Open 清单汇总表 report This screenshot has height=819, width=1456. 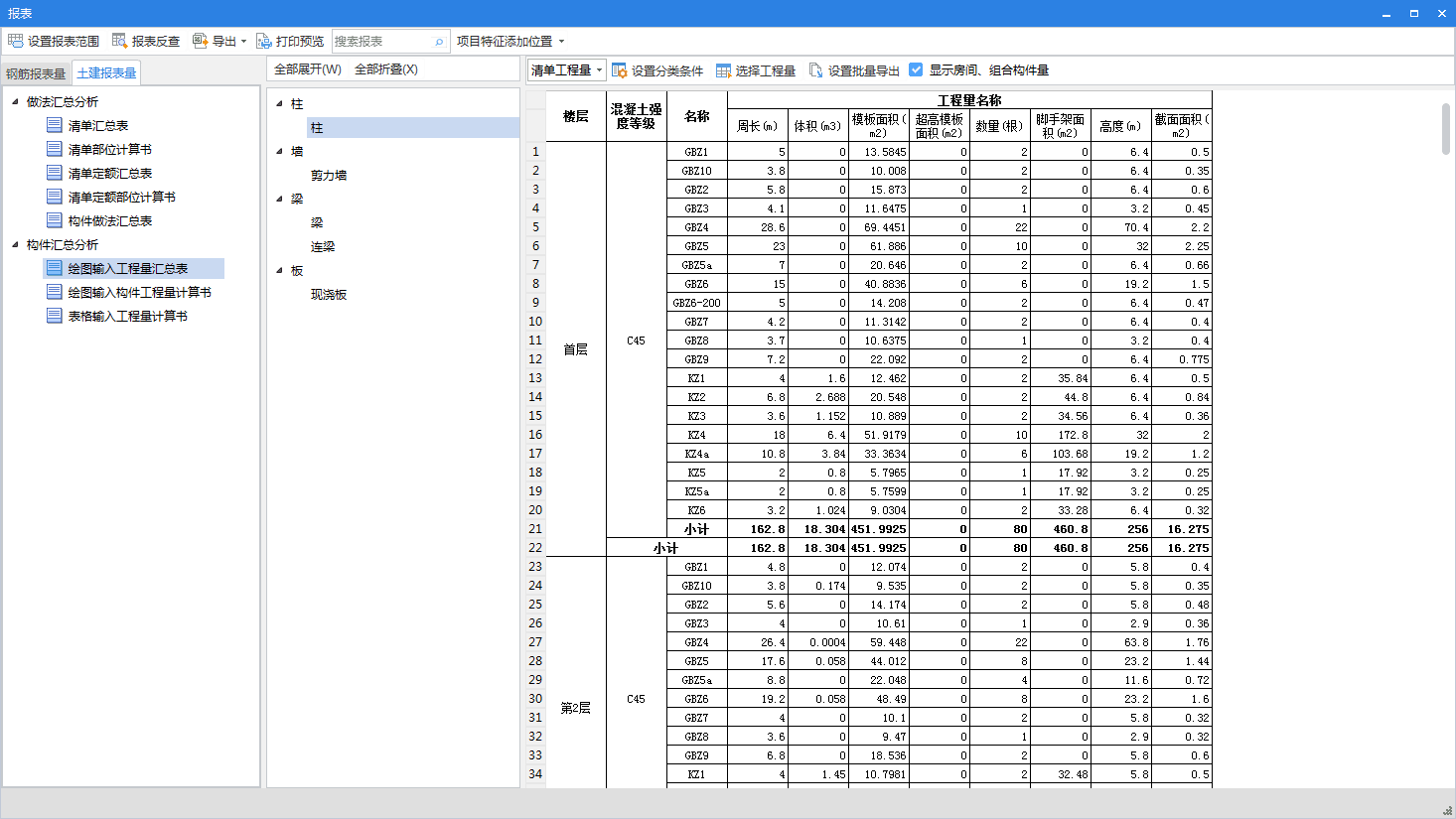pyautogui.click(x=98, y=125)
